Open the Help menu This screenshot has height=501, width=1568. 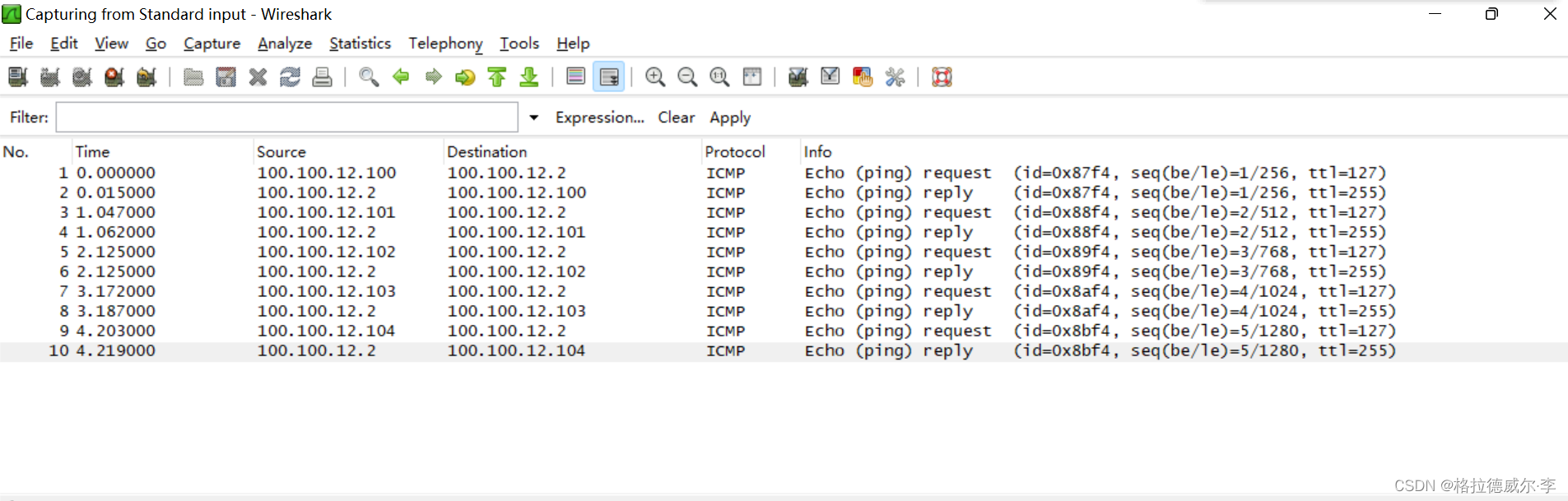click(x=573, y=44)
